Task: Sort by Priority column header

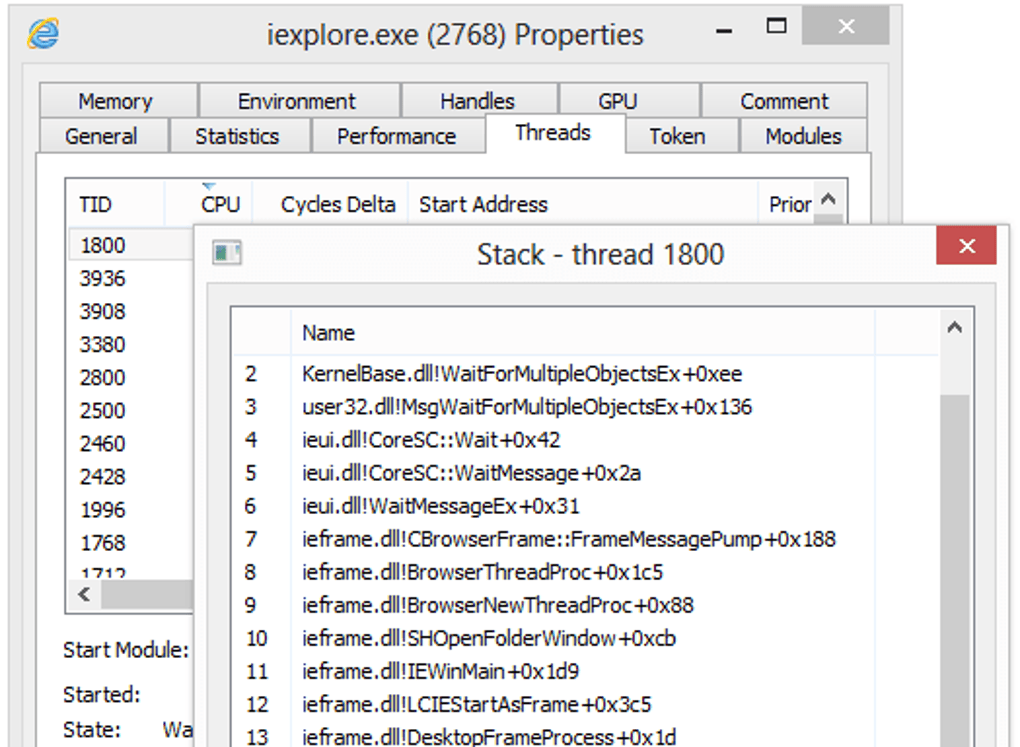Action: 786,204
